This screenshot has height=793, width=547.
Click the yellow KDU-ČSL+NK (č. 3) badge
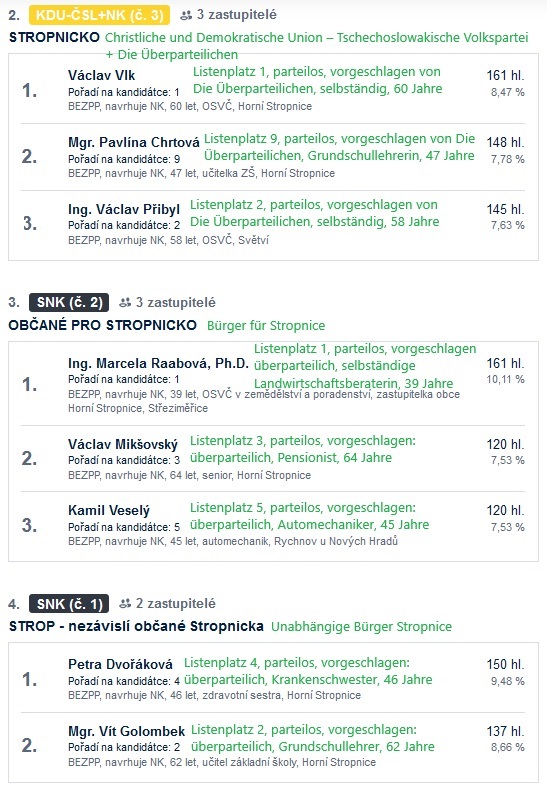point(100,15)
